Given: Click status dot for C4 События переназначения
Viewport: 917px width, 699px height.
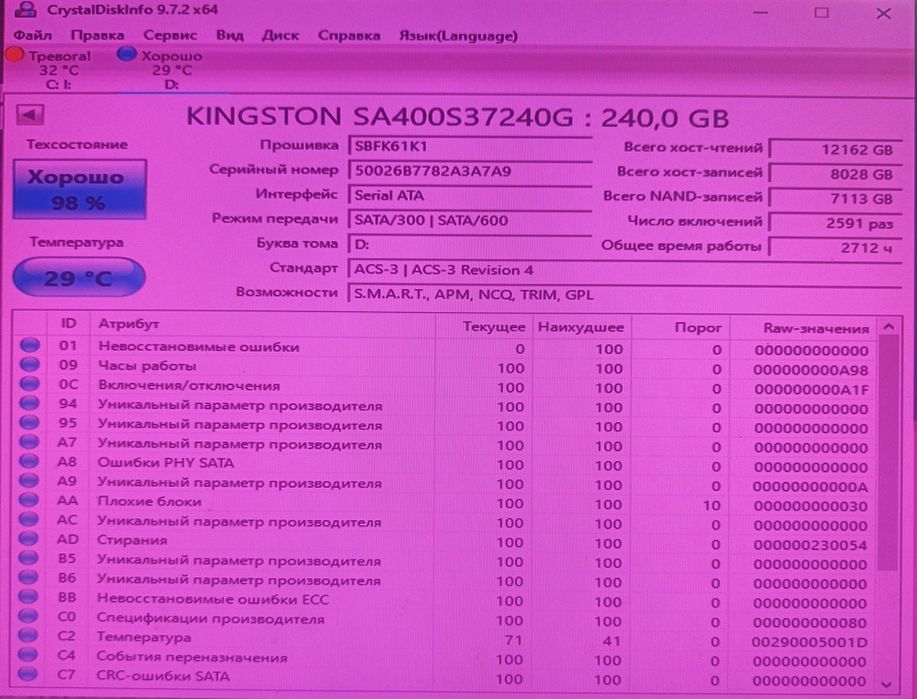Looking at the screenshot, I should click(27, 655).
